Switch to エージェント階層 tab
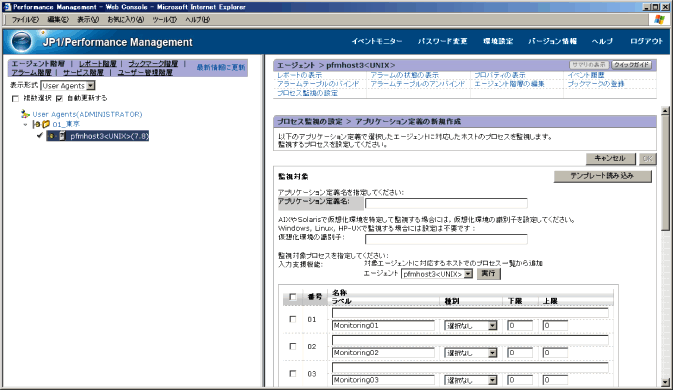The image size is (673, 390). pyautogui.click(x=38, y=63)
